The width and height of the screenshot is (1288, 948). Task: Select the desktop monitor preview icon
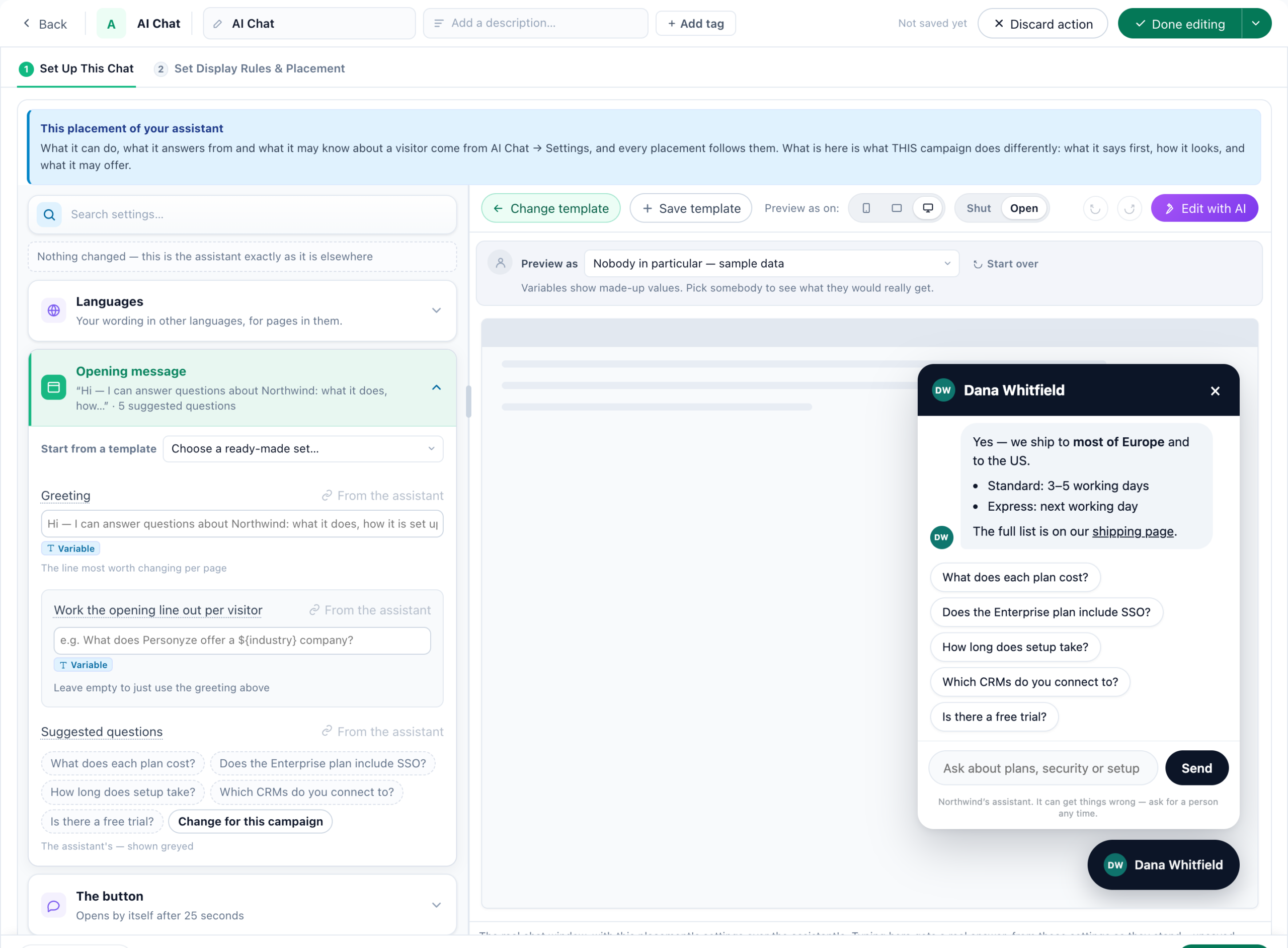pos(927,208)
